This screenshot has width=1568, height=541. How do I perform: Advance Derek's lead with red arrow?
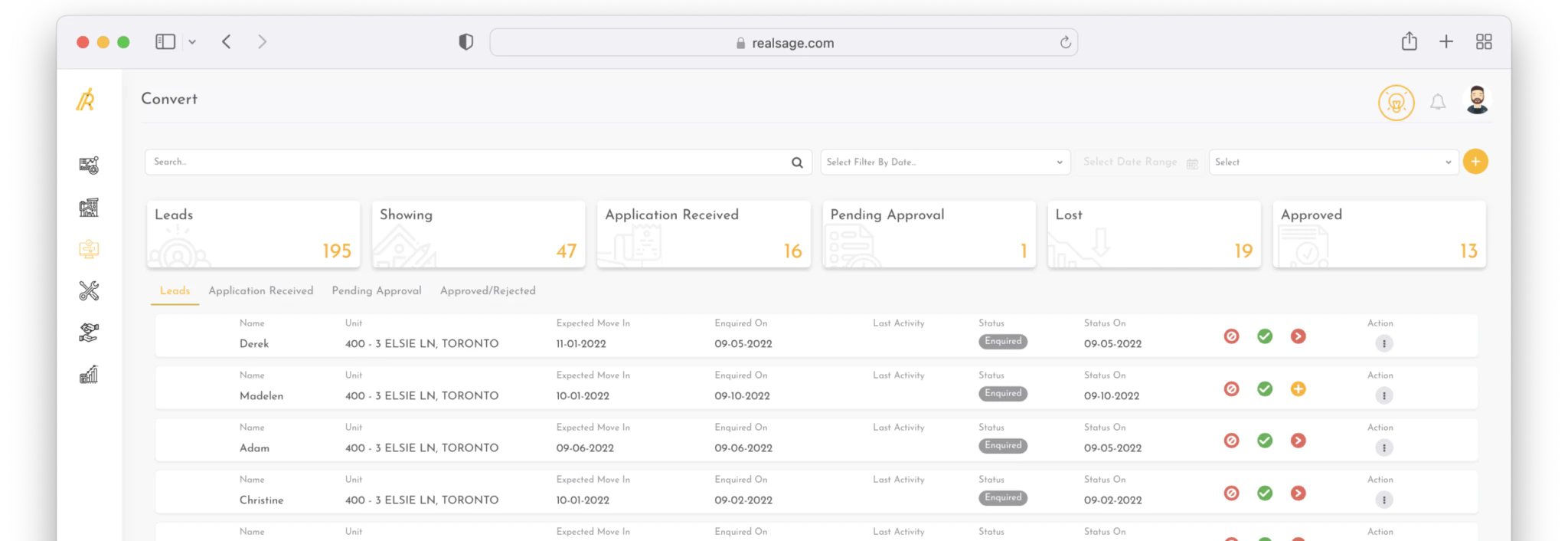point(1298,336)
